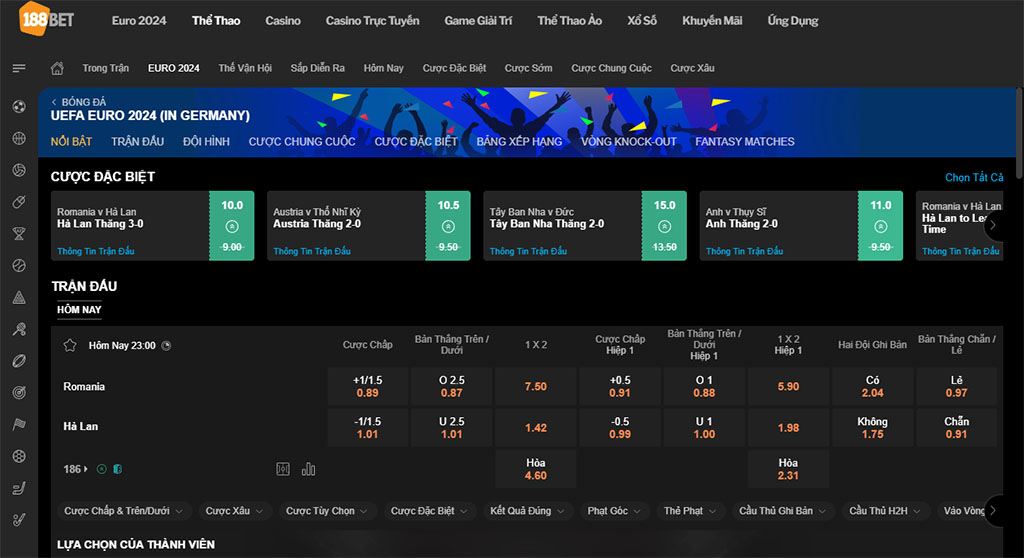Click boost icon on Austria Thắng 2-0 card
1024x558 pixels.
[448, 227]
